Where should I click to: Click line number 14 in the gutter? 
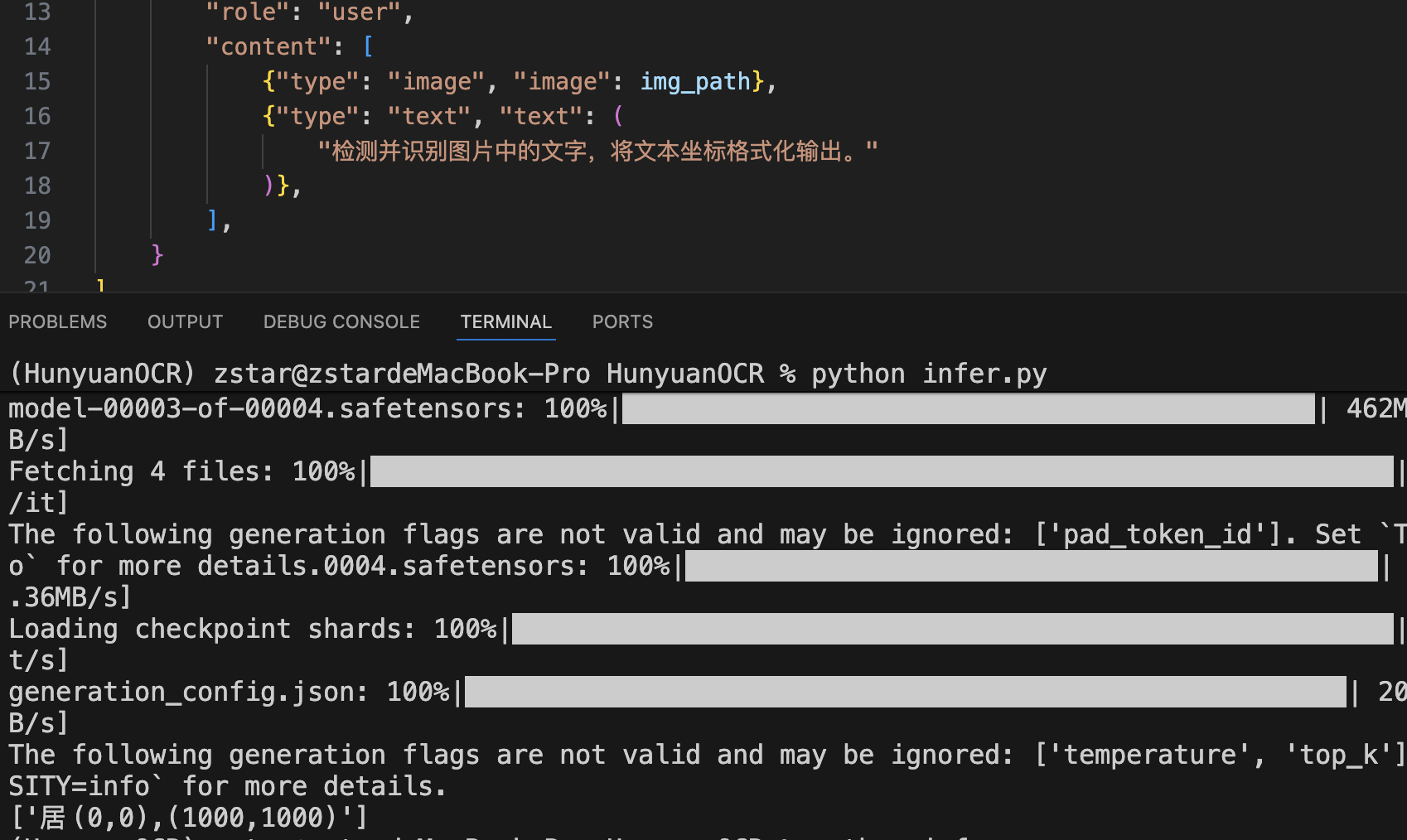click(37, 46)
